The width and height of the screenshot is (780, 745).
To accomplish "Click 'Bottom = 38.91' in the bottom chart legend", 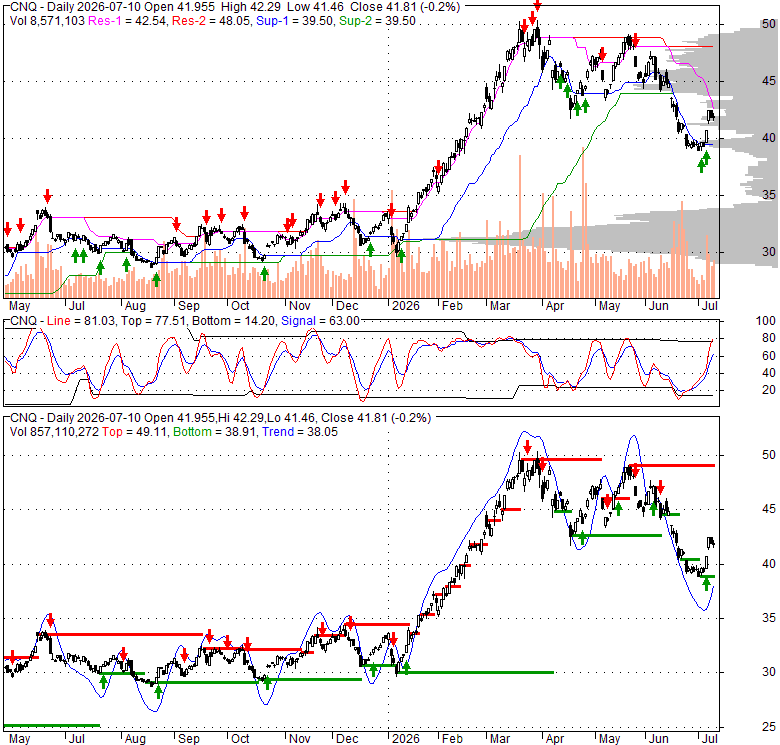I will point(214,432).
